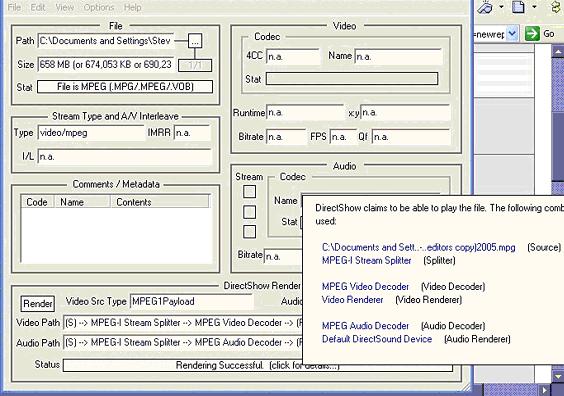Click the Path field with C:\Documents and Settings
Image resolution: width=564 pixels, height=396 pixels.
(106, 41)
